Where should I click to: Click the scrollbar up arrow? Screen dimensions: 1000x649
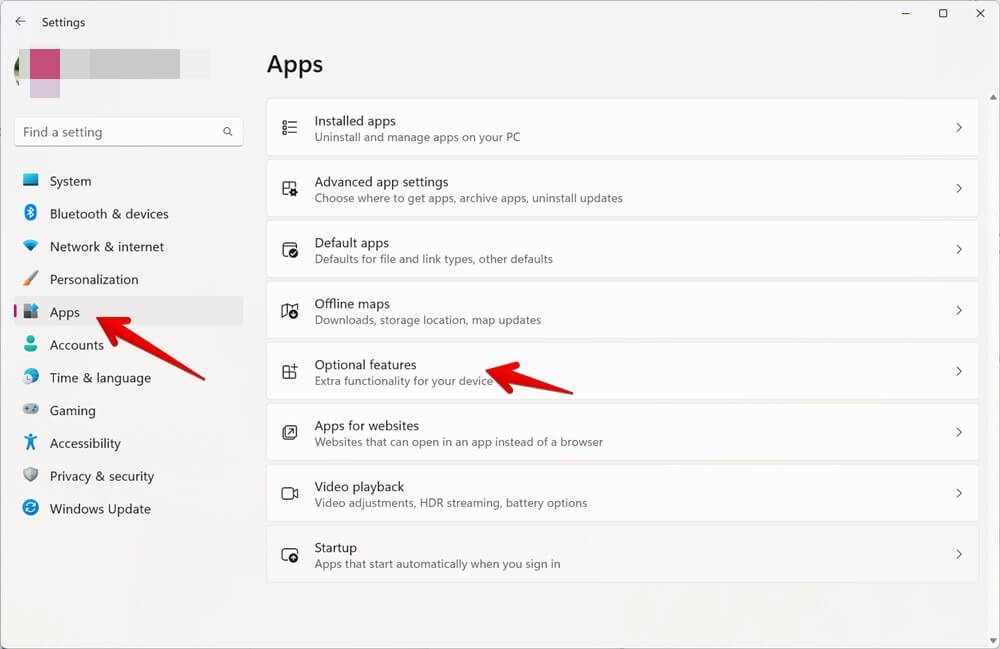pos(993,98)
